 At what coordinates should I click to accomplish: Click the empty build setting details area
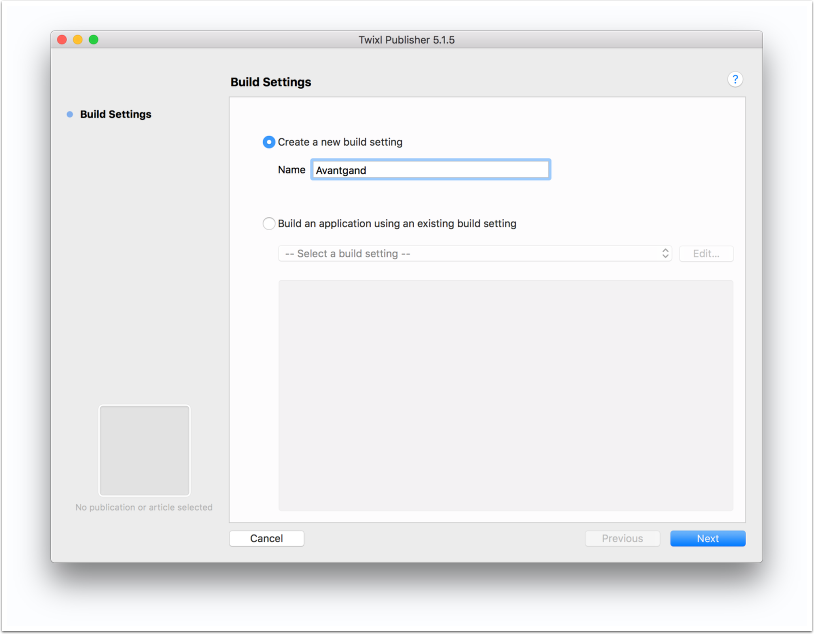pos(506,396)
